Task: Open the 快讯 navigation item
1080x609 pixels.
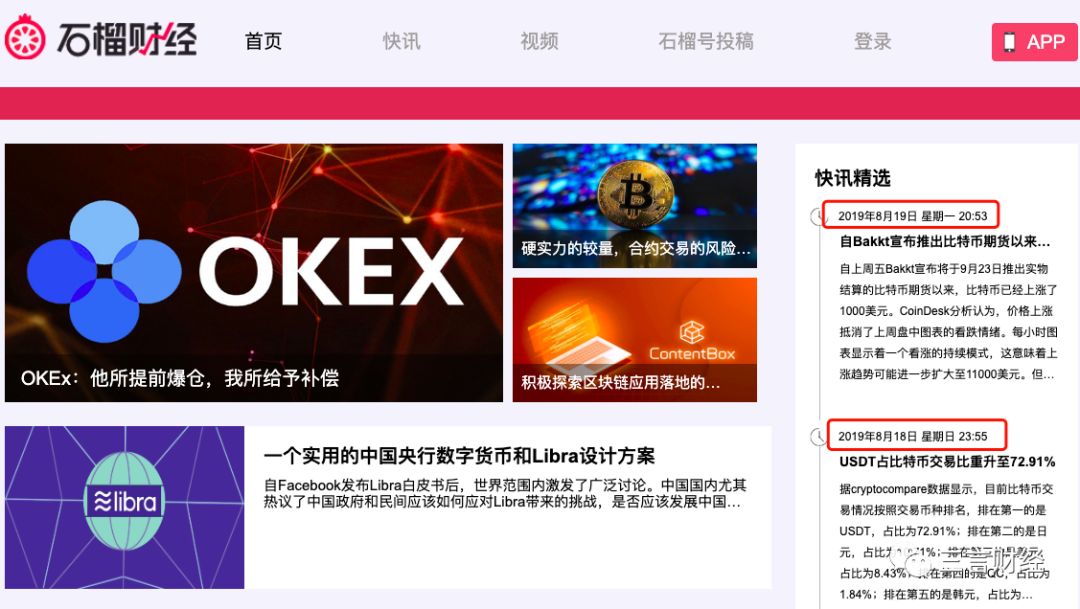Action: click(x=401, y=41)
